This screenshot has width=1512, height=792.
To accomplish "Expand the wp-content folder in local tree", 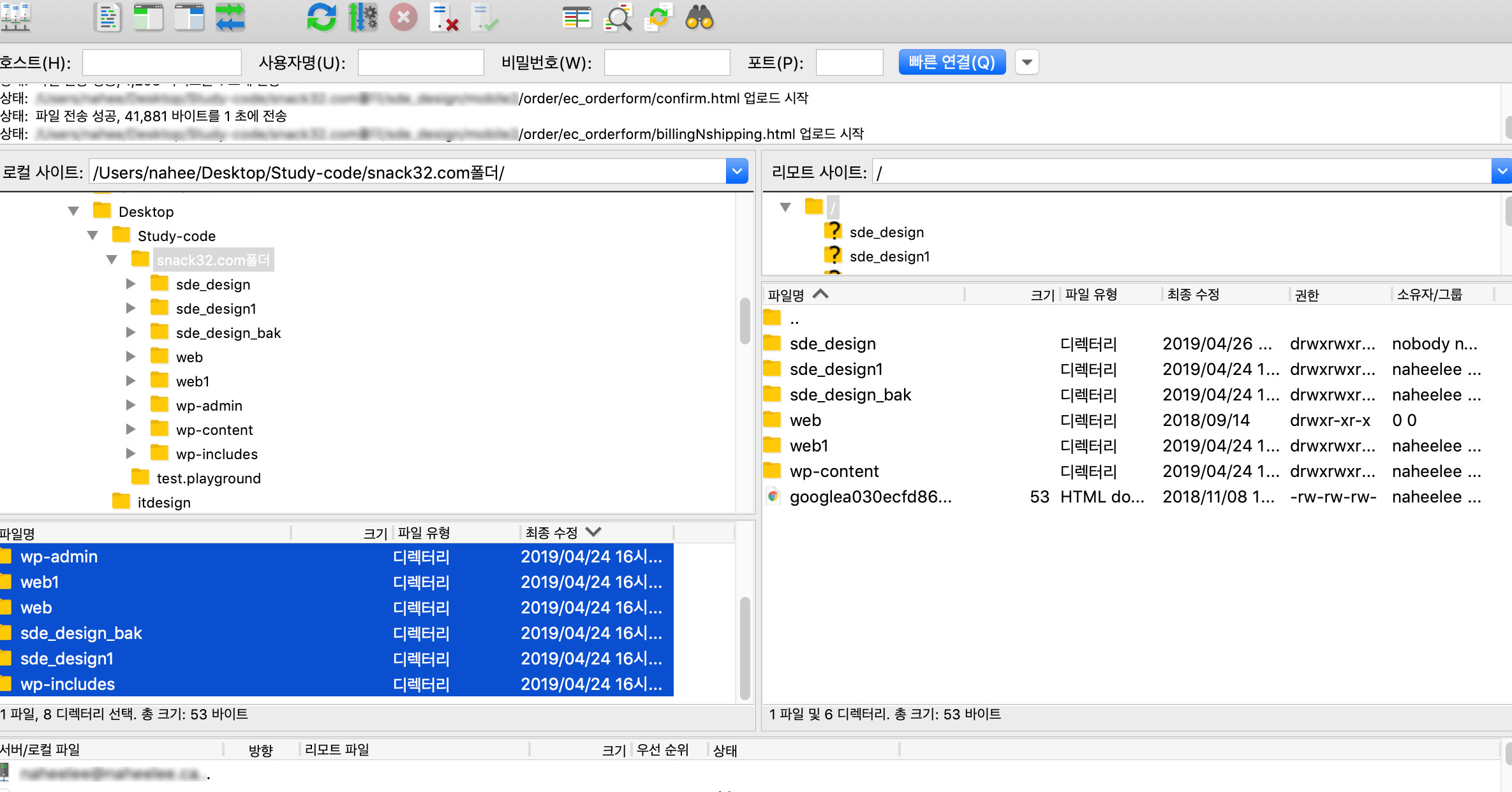I will pos(131,429).
